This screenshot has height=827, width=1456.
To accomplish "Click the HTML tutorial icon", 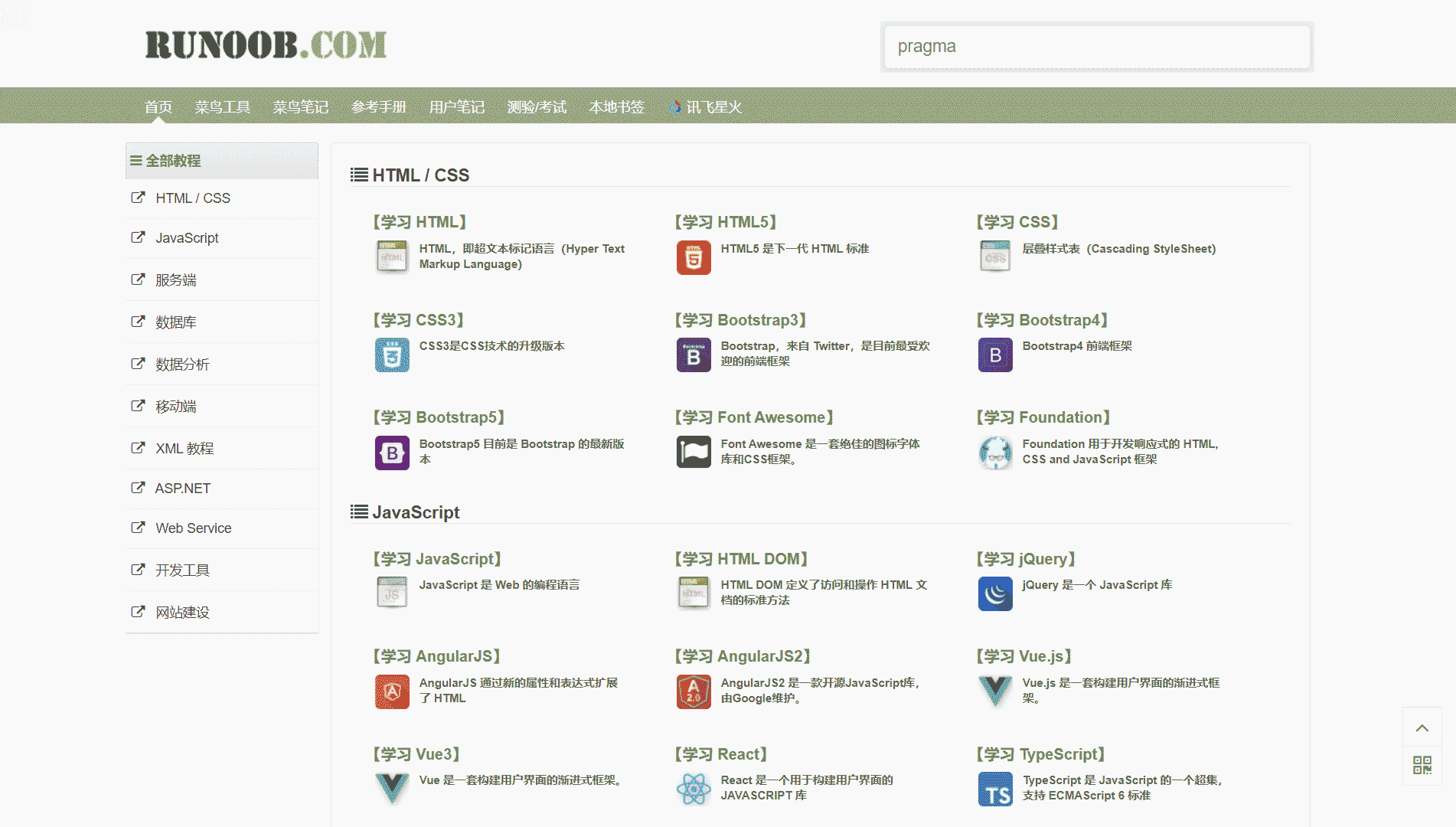I will (392, 257).
